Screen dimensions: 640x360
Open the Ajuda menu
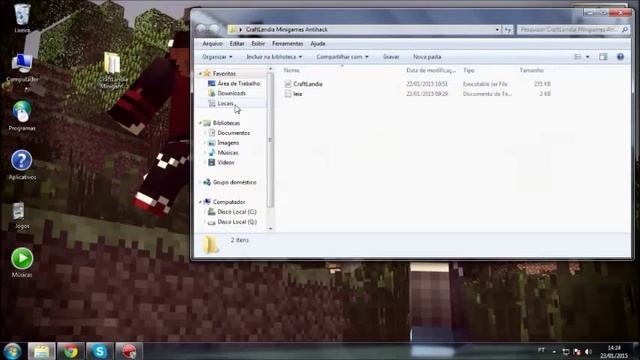click(318, 44)
